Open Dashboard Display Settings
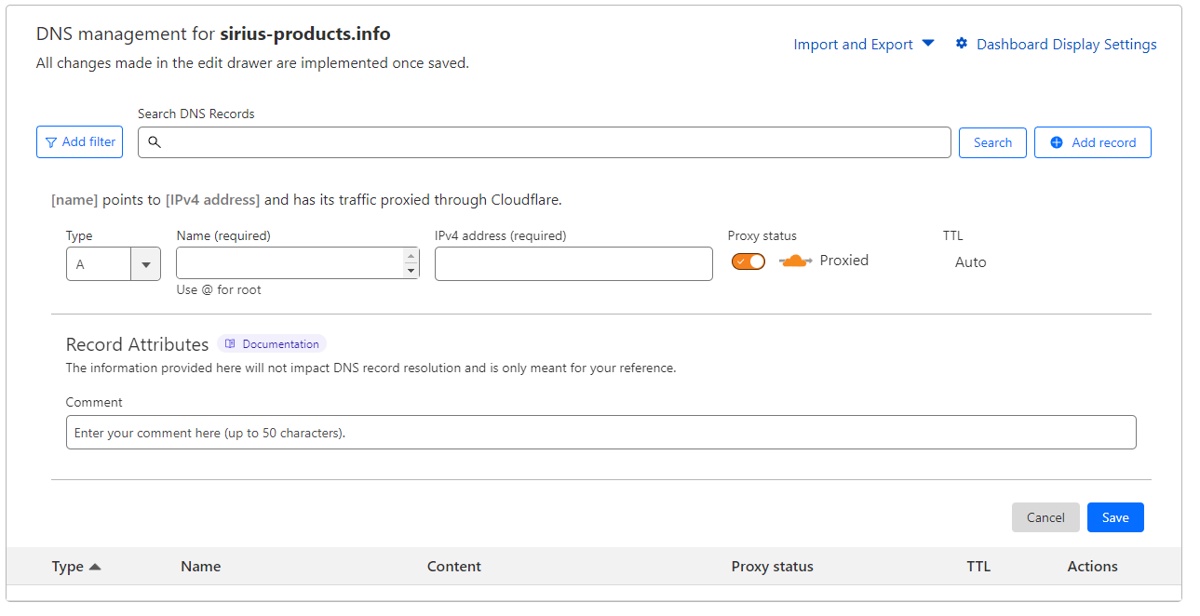This screenshot has width=1200, height=616. (x=1066, y=44)
